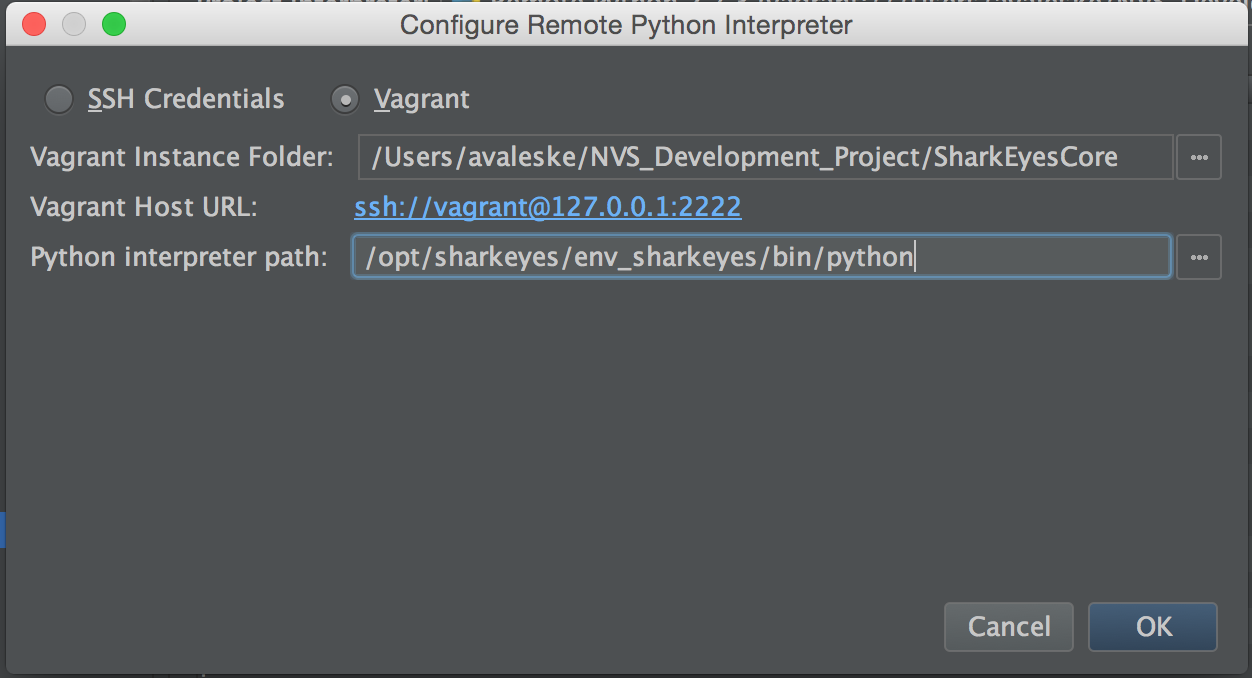Screen dimensions: 1252x678
Task: Click the red close window button
Action: pyautogui.click(x=33, y=24)
